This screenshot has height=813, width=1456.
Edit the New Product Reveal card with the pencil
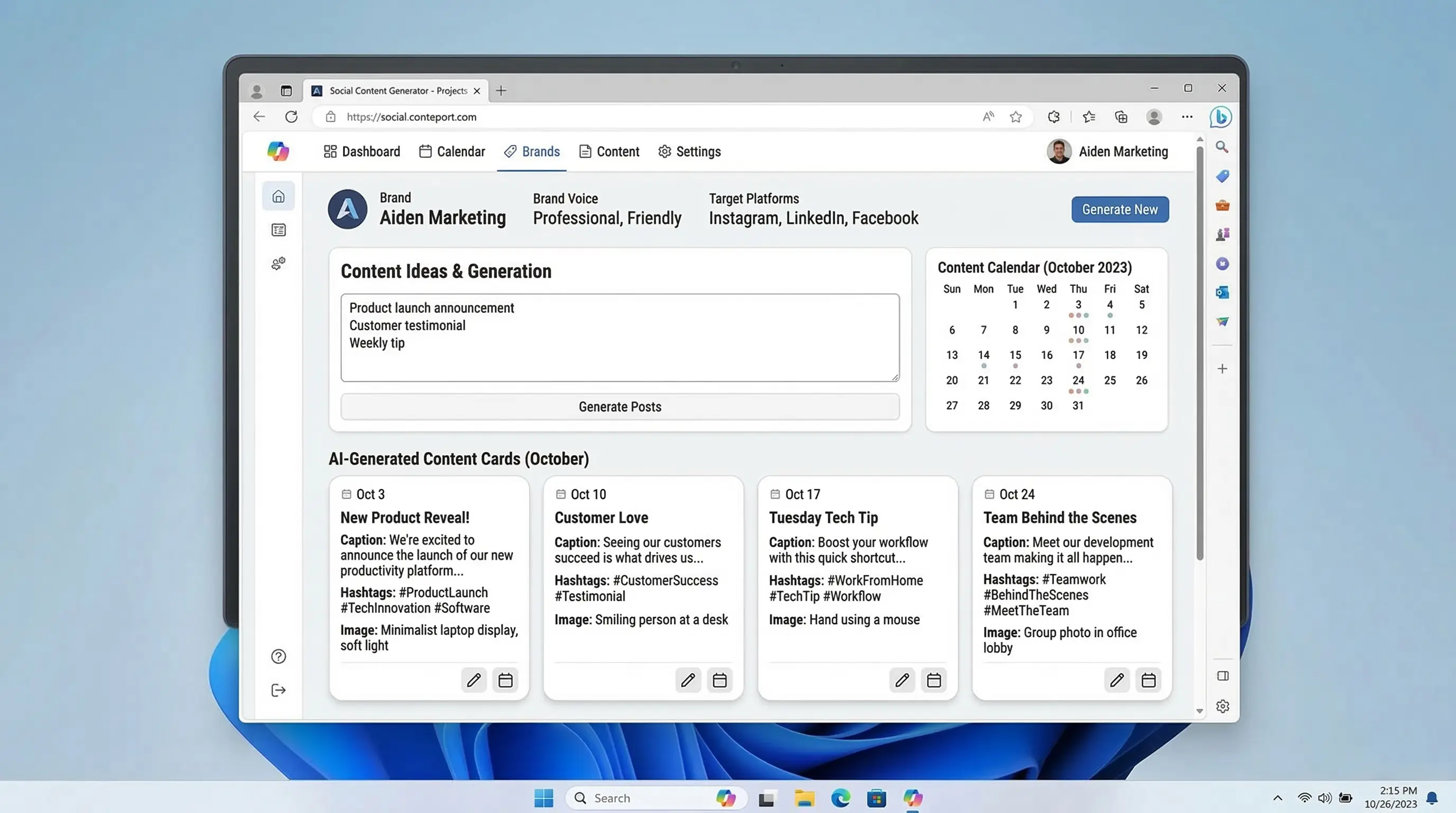tap(474, 681)
